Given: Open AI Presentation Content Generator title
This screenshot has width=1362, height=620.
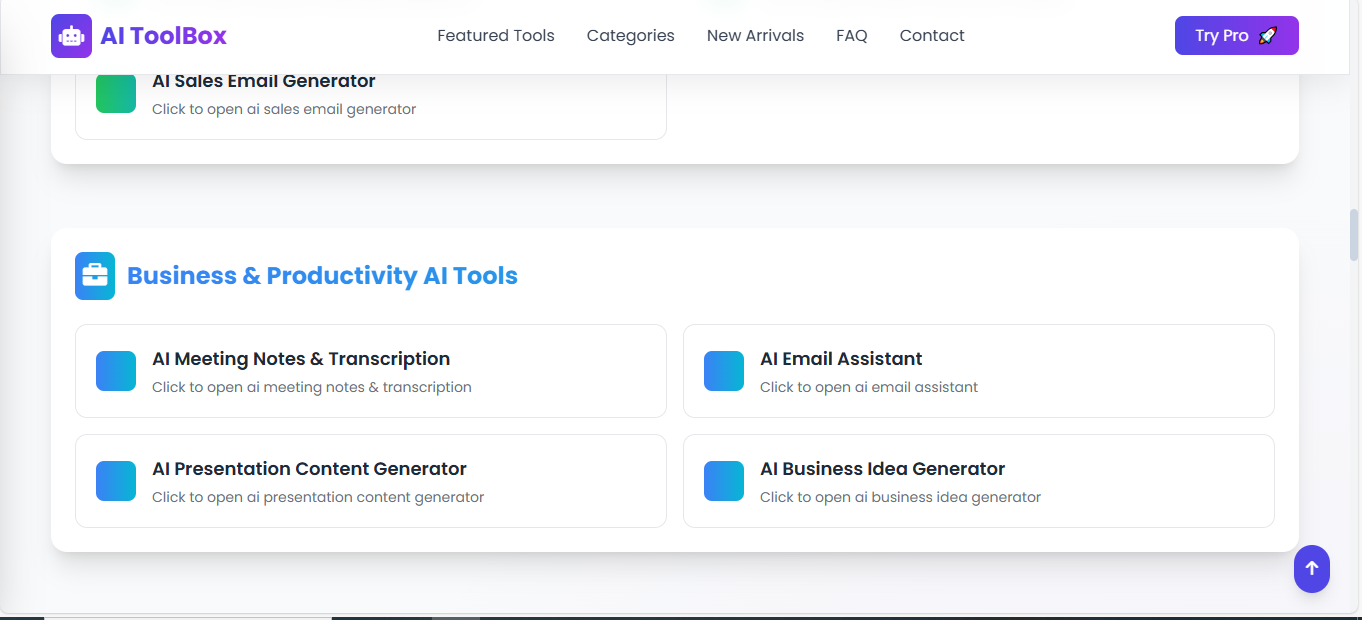Looking at the screenshot, I should point(309,469).
